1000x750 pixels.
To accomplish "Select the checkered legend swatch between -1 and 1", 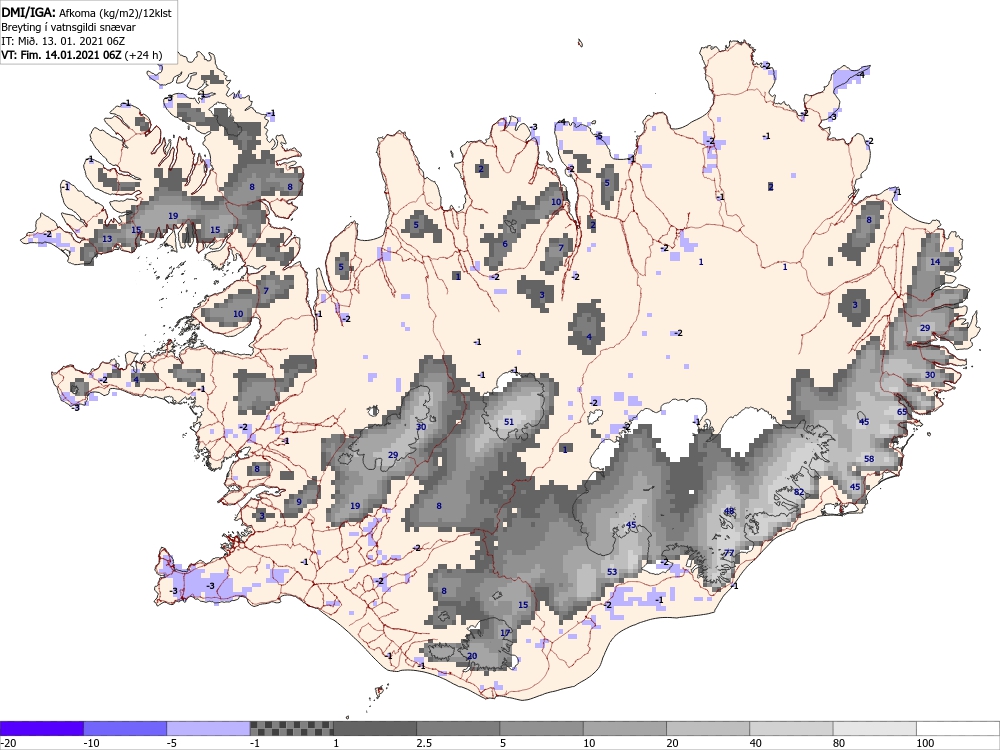I will pos(291,728).
